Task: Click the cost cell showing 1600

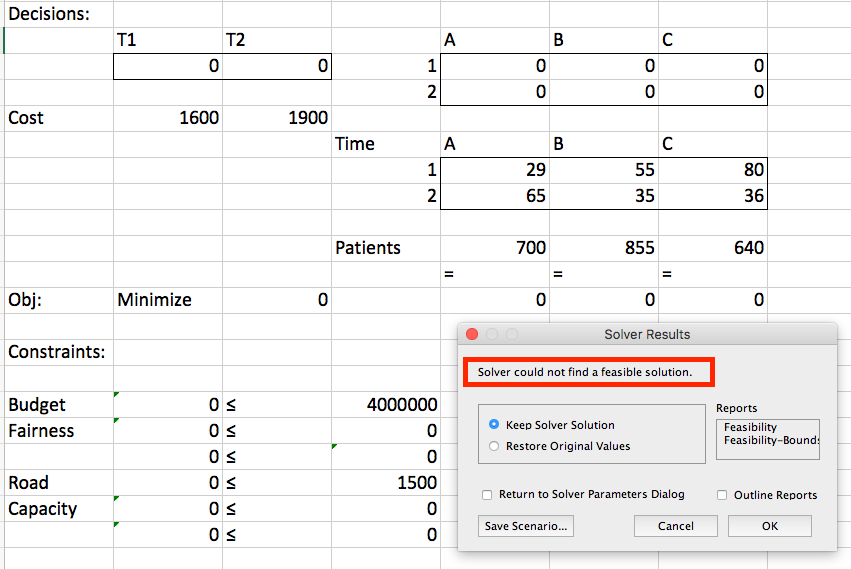Action: click(168, 118)
